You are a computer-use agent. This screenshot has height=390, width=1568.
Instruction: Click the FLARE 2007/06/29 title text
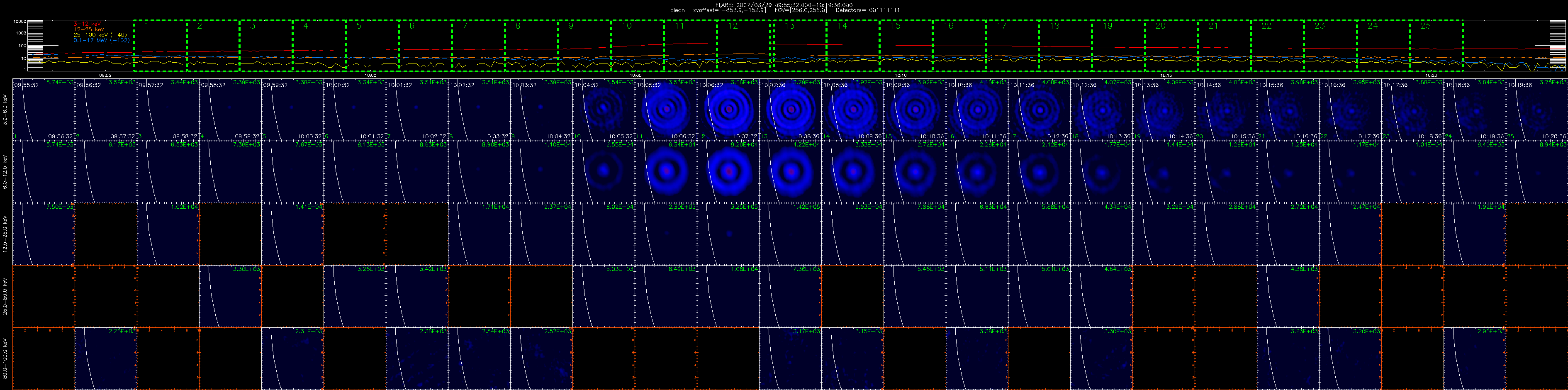pos(784,5)
